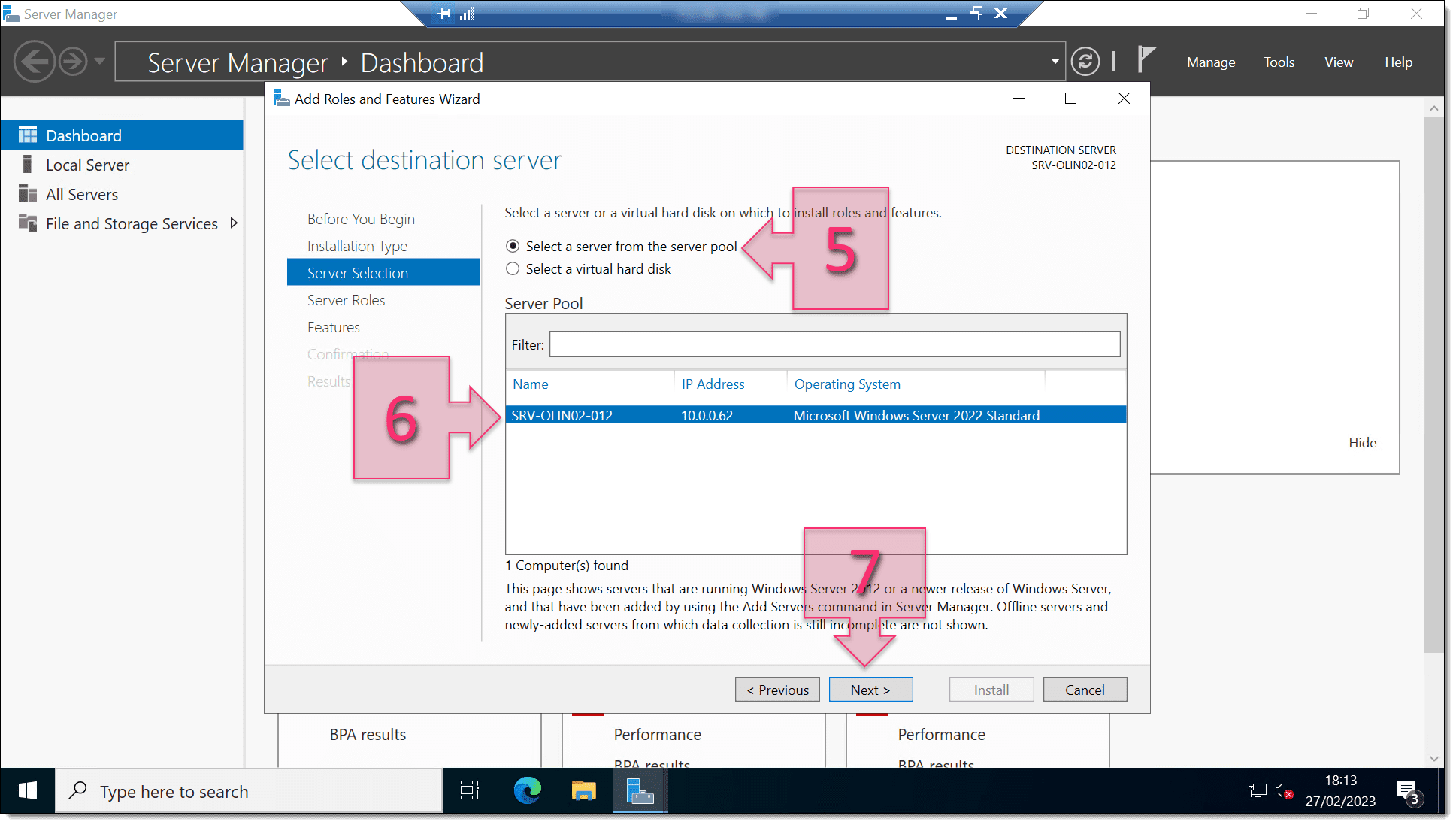Click the 10.0.0.62 IP address cell
This screenshot has height=825, width=1456.
coord(707,416)
